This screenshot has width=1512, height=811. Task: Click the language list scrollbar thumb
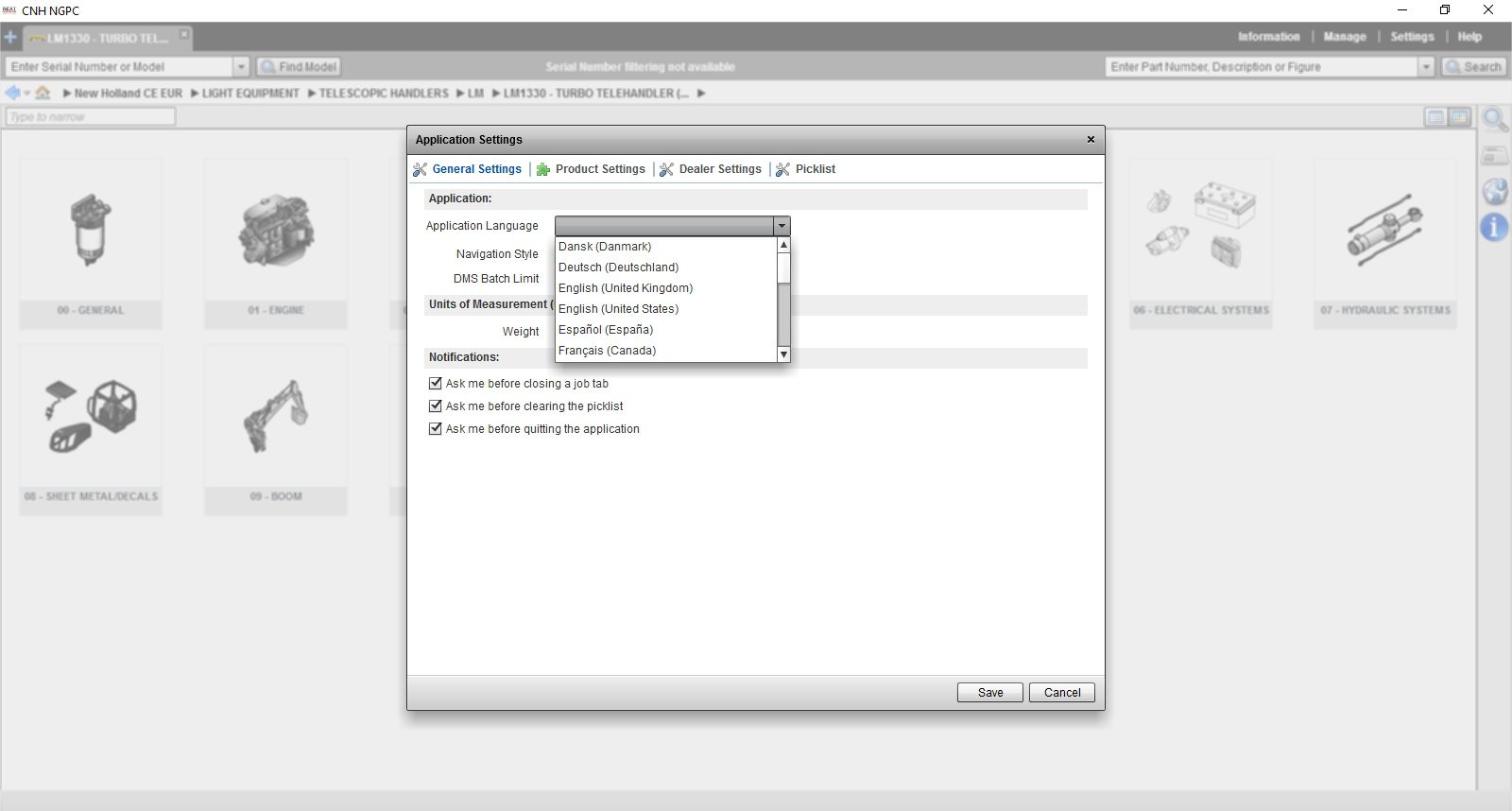(x=783, y=267)
